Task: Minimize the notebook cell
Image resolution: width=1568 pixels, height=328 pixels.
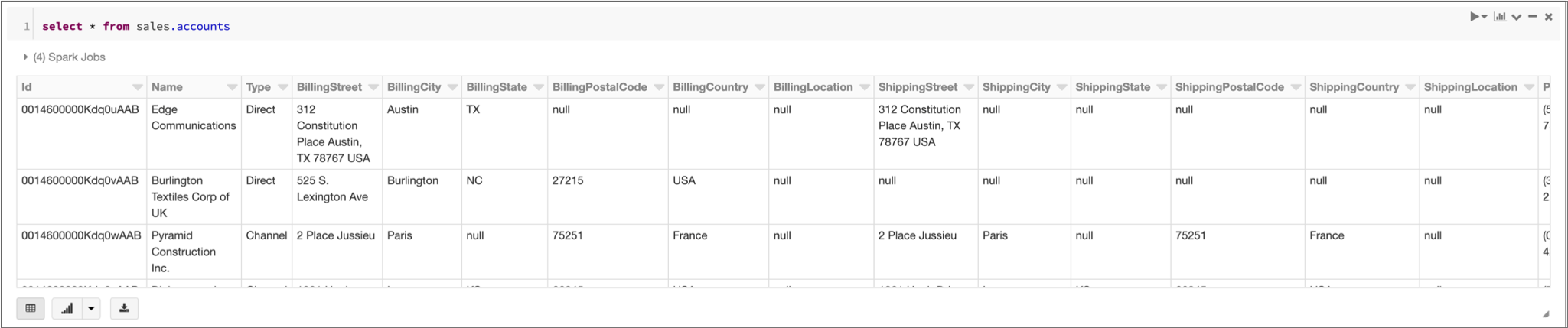Action: click(x=1533, y=17)
